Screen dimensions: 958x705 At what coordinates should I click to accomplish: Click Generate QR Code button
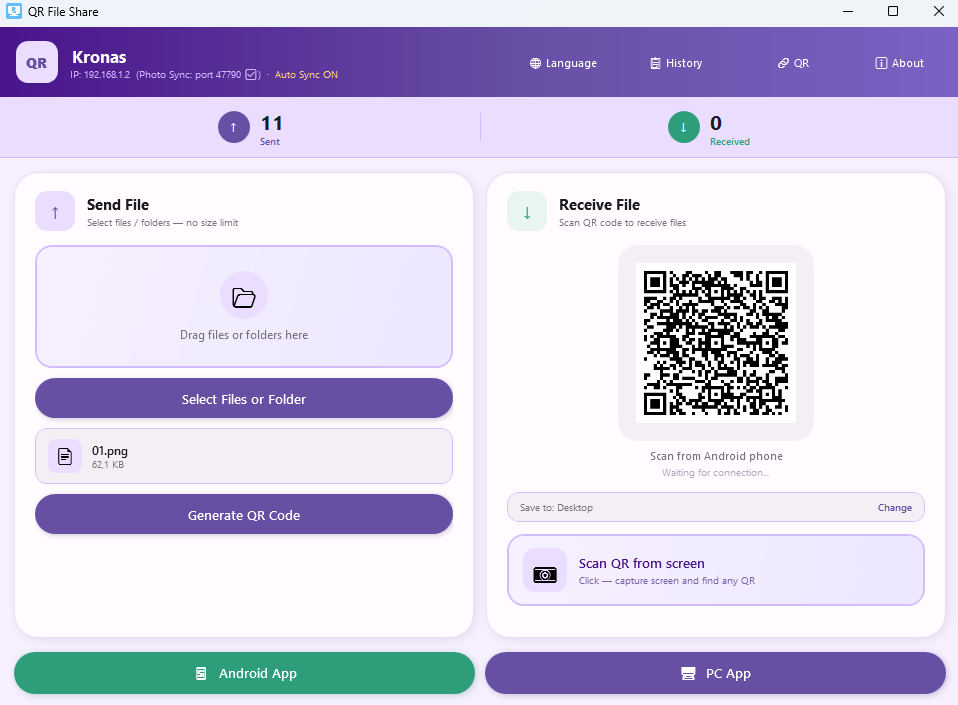tap(244, 514)
